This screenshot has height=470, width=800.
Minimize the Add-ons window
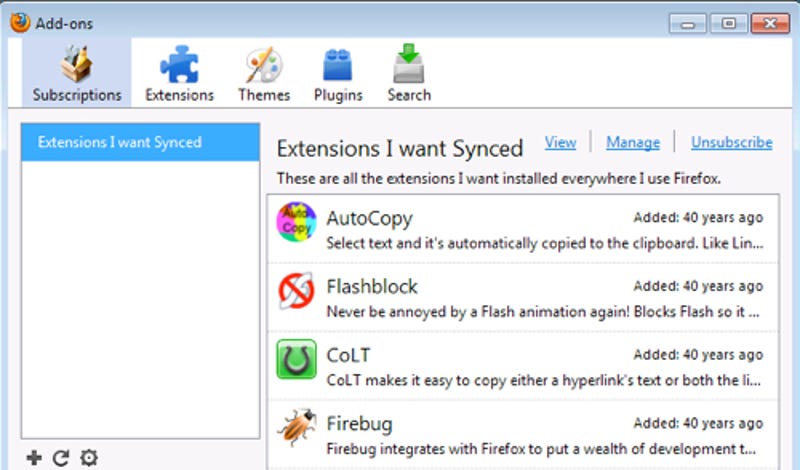687,23
